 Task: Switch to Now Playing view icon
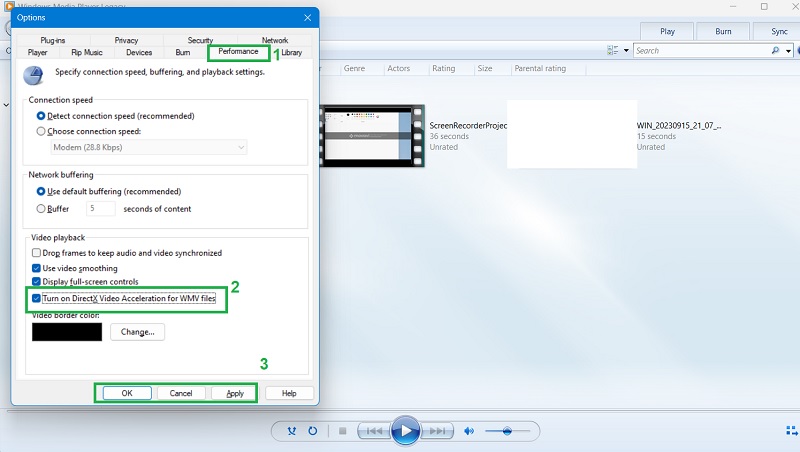[x=792, y=431]
